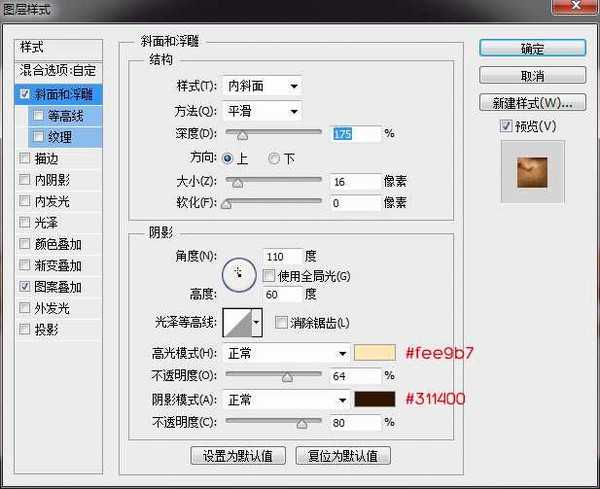600x489 pixels.
Task: Toggle the 图案叠加 pattern overlay checkbox
Action: [24, 286]
